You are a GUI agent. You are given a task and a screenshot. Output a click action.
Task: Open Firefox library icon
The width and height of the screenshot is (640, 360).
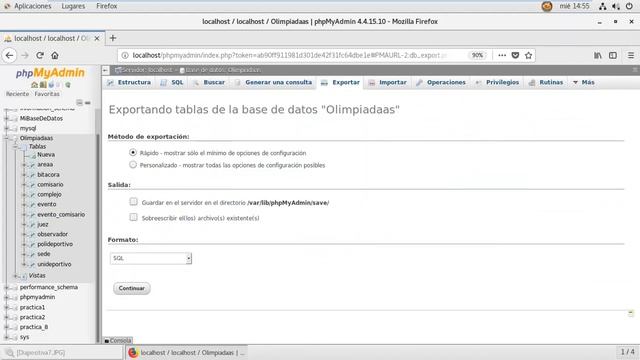598,55
